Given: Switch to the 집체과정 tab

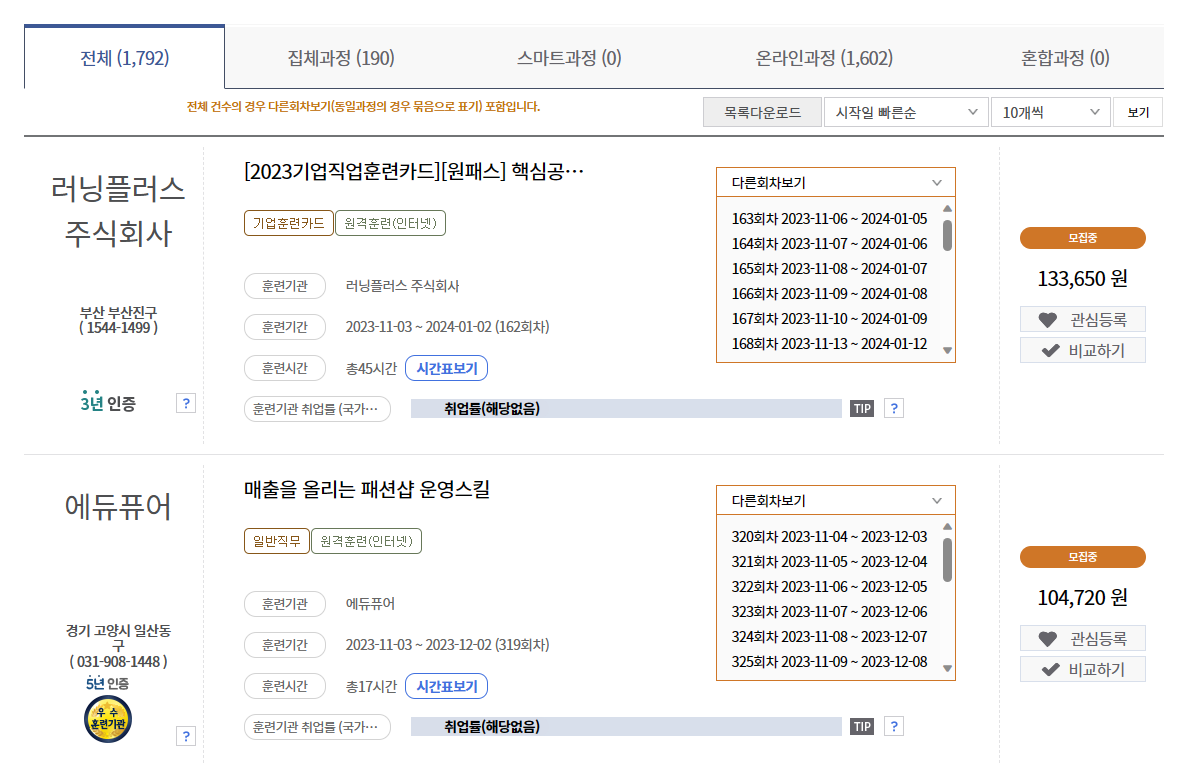Looking at the screenshot, I should coord(341,59).
